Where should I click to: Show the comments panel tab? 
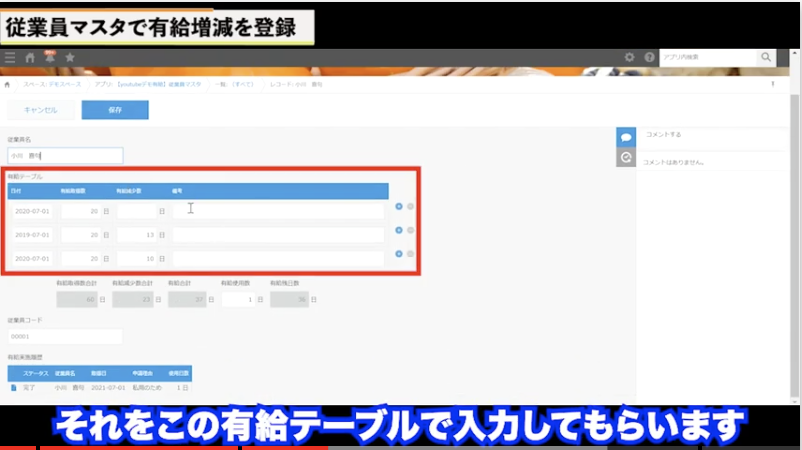626,136
